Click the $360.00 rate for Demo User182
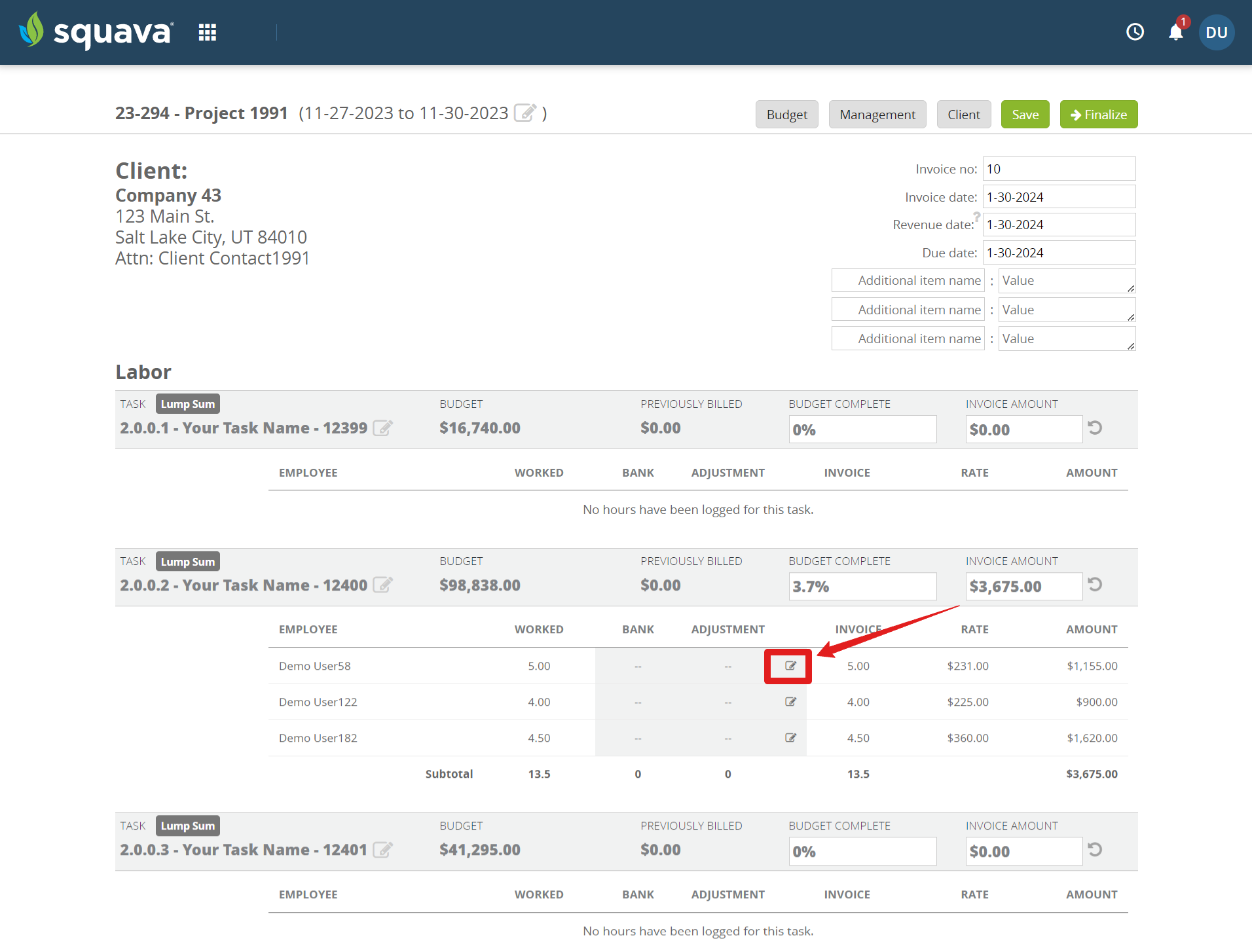Image resolution: width=1252 pixels, height=952 pixels. coord(968,738)
